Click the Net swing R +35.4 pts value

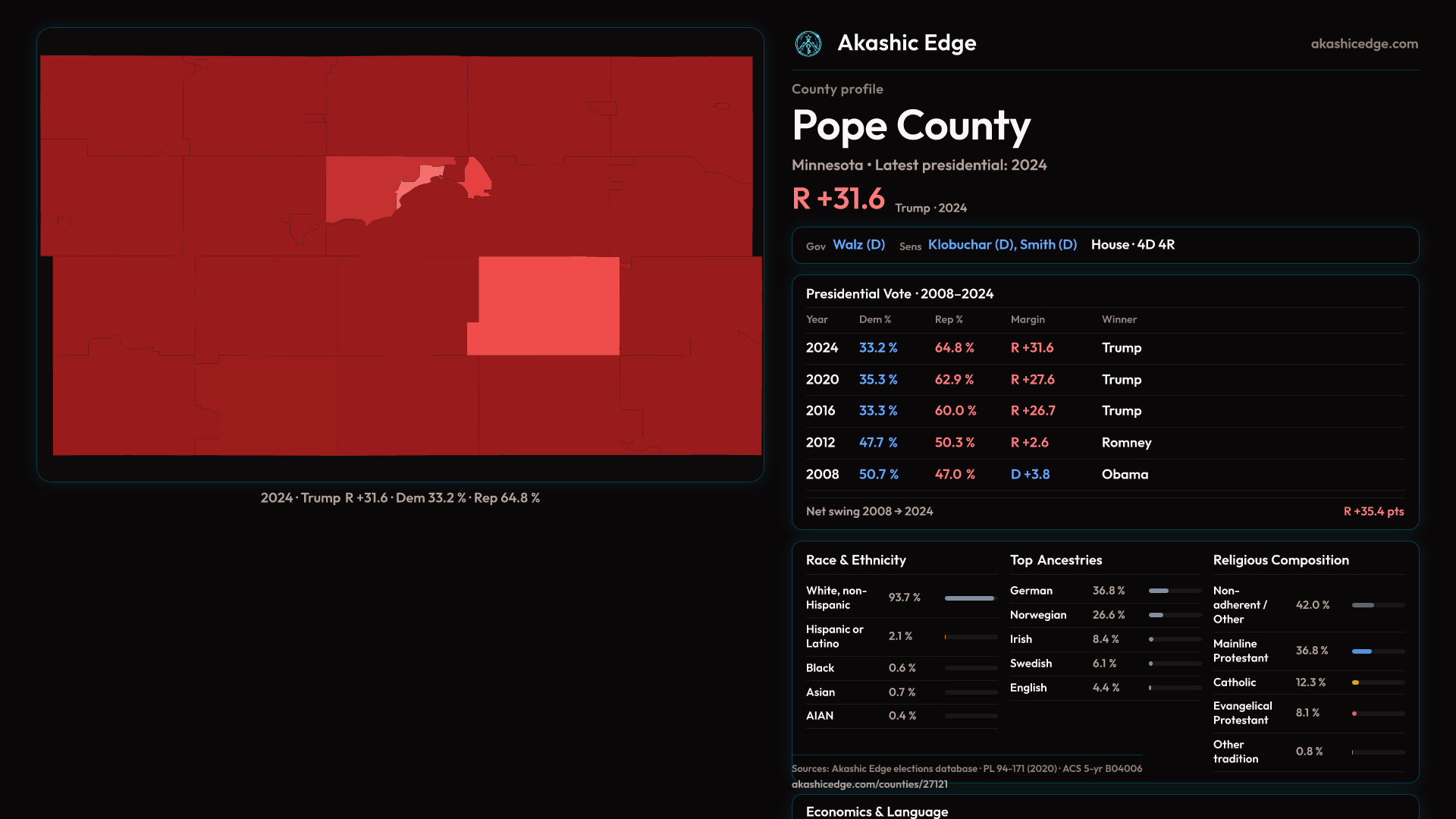click(1373, 512)
